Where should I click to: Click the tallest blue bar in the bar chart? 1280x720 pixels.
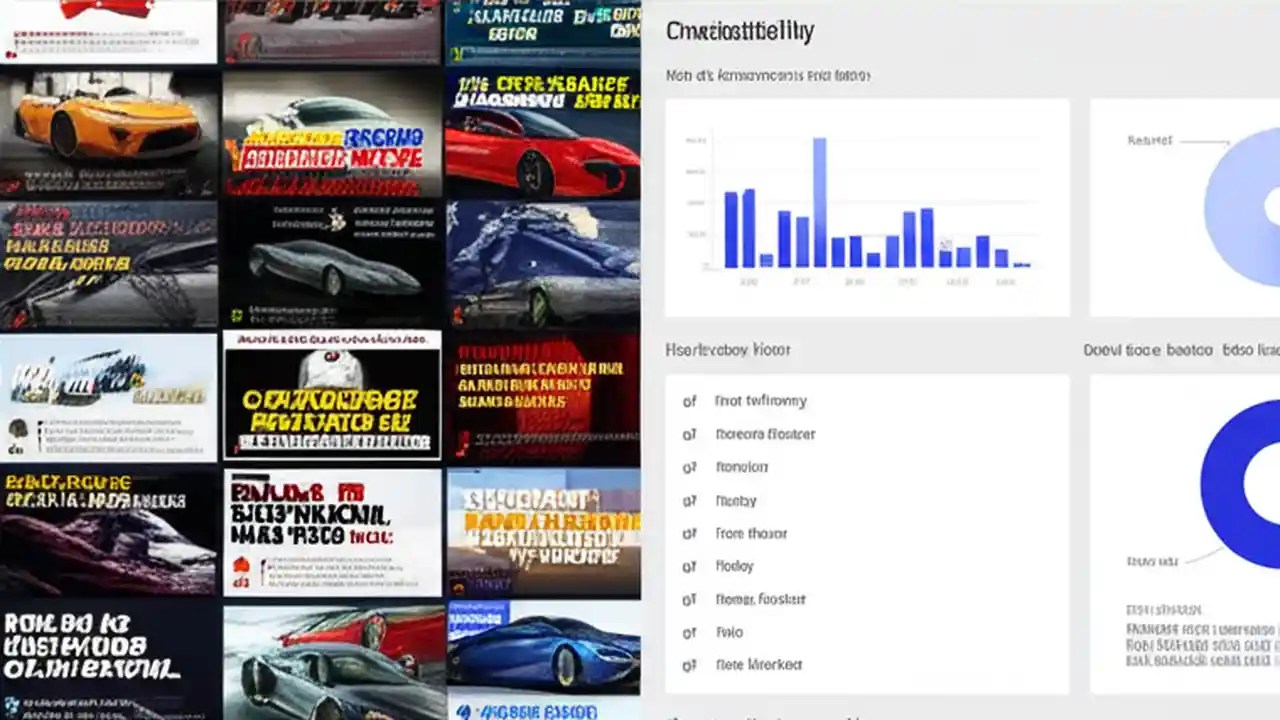click(822, 200)
